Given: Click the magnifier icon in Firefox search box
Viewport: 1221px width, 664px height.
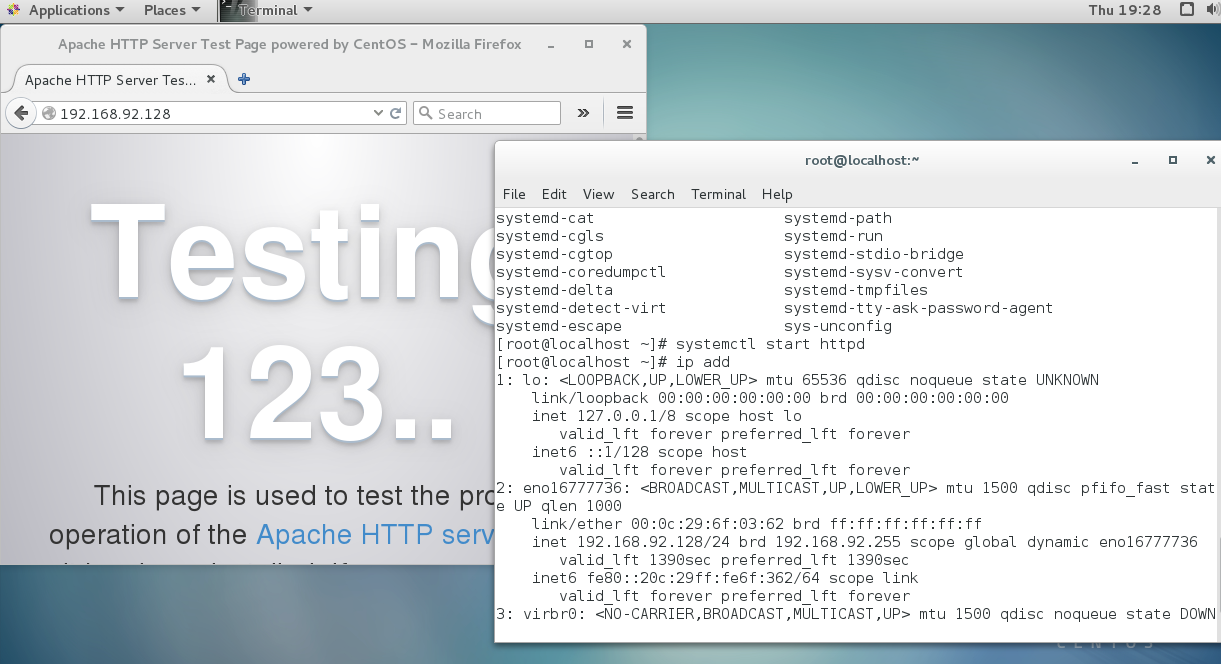Looking at the screenshot, I should [425, 114].
